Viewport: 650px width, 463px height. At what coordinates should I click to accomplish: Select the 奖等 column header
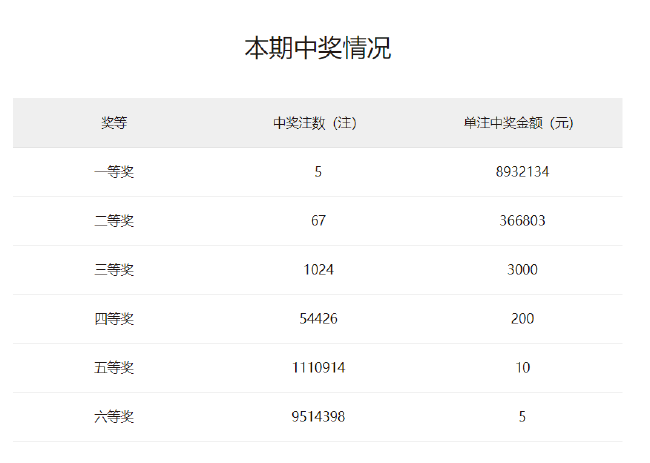tap(114, 123)
